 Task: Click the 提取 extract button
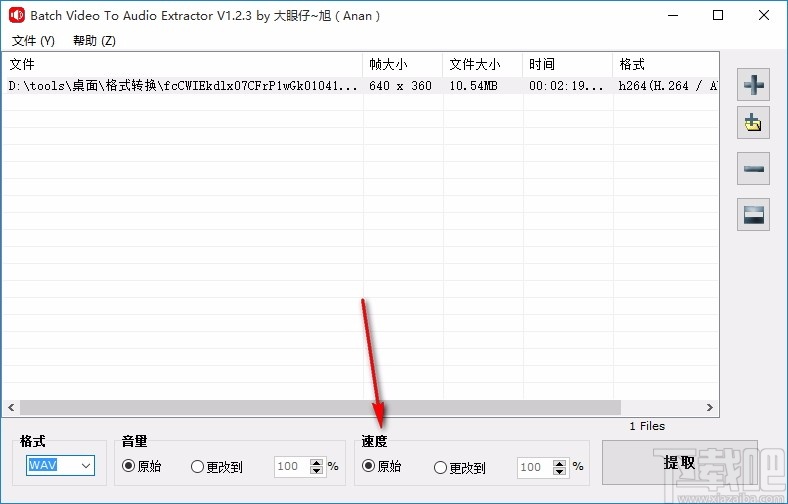679,462
